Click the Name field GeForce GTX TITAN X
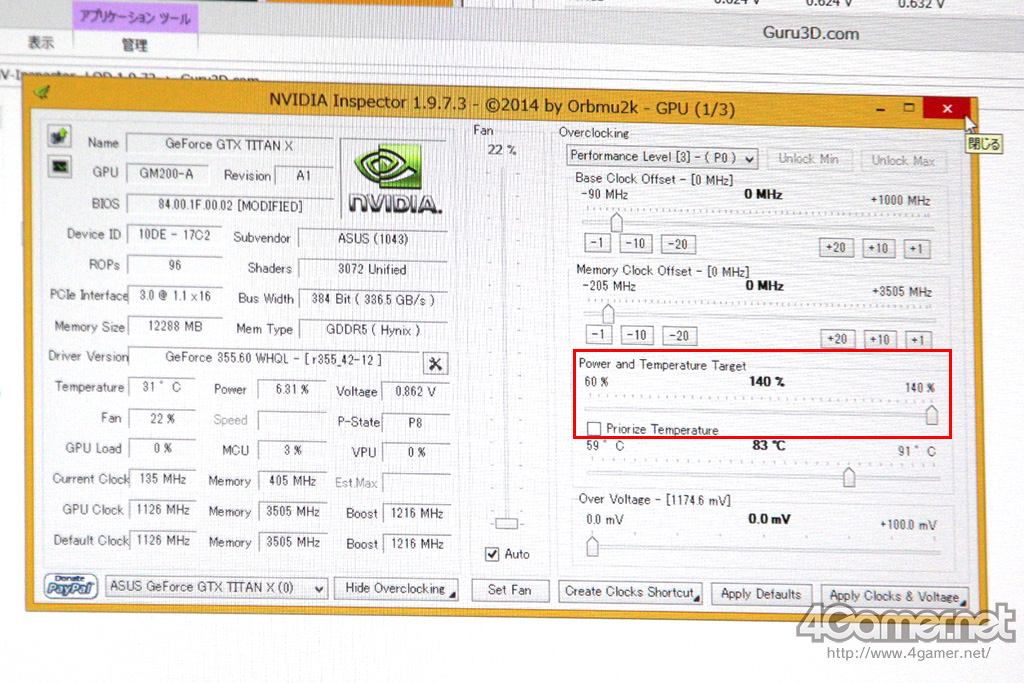This screenshot has width=1024, height=683. (x=229, y=145)
